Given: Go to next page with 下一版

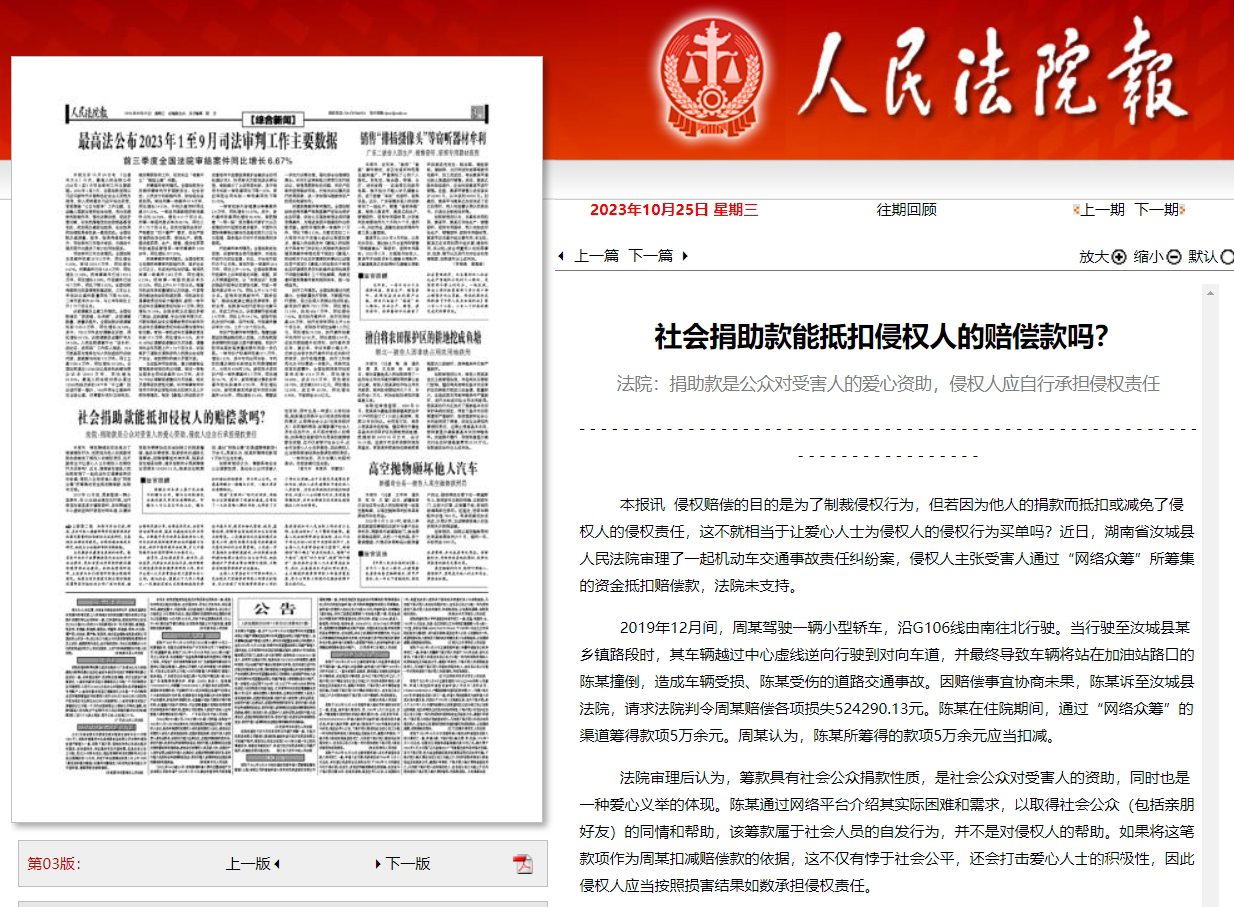Looking at the screenshot, I should click(x=408, y=864).
